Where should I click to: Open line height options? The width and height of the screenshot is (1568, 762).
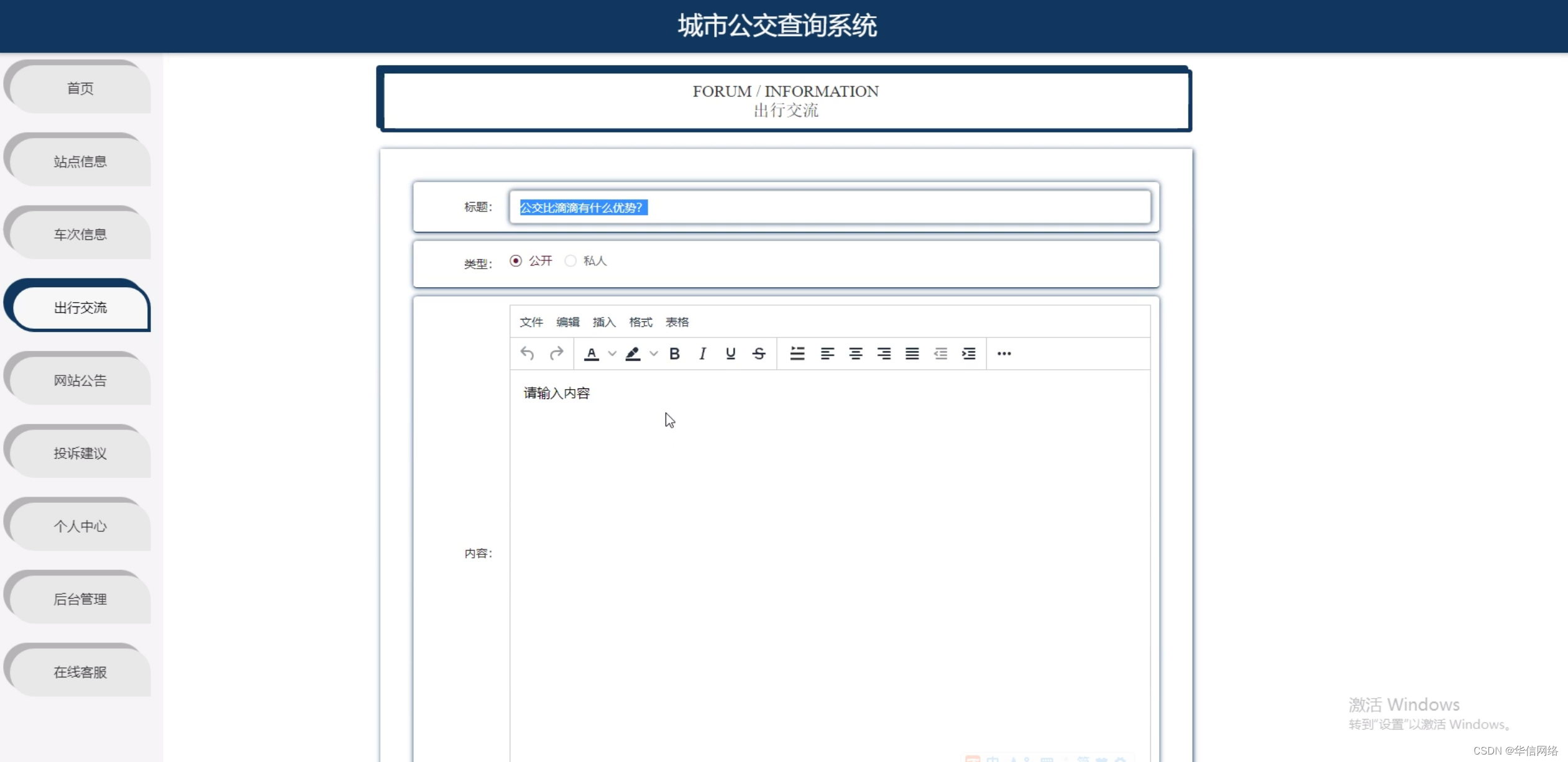[797, 354]
